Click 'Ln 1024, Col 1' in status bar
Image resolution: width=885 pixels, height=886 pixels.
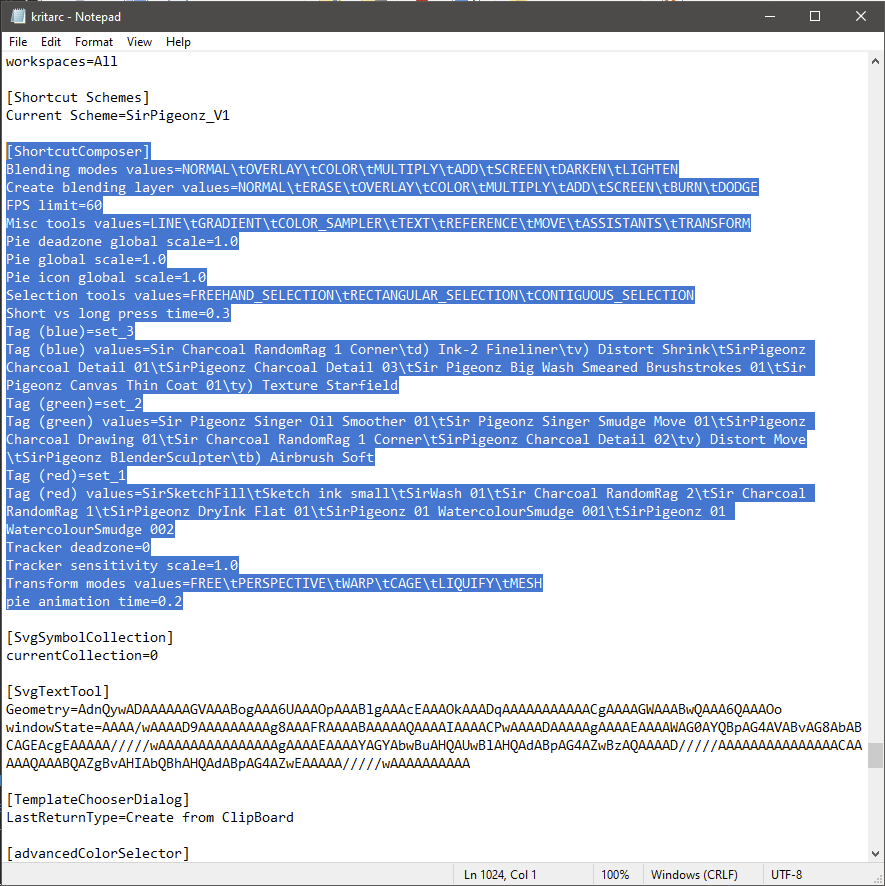[x=500, y=875]
